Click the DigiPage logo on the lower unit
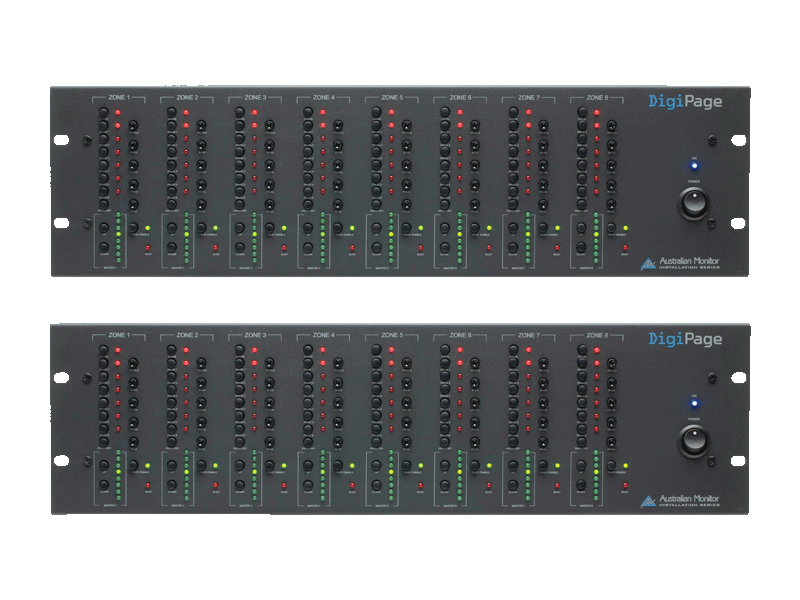This screenshot has width=800, height=600. 685,339
